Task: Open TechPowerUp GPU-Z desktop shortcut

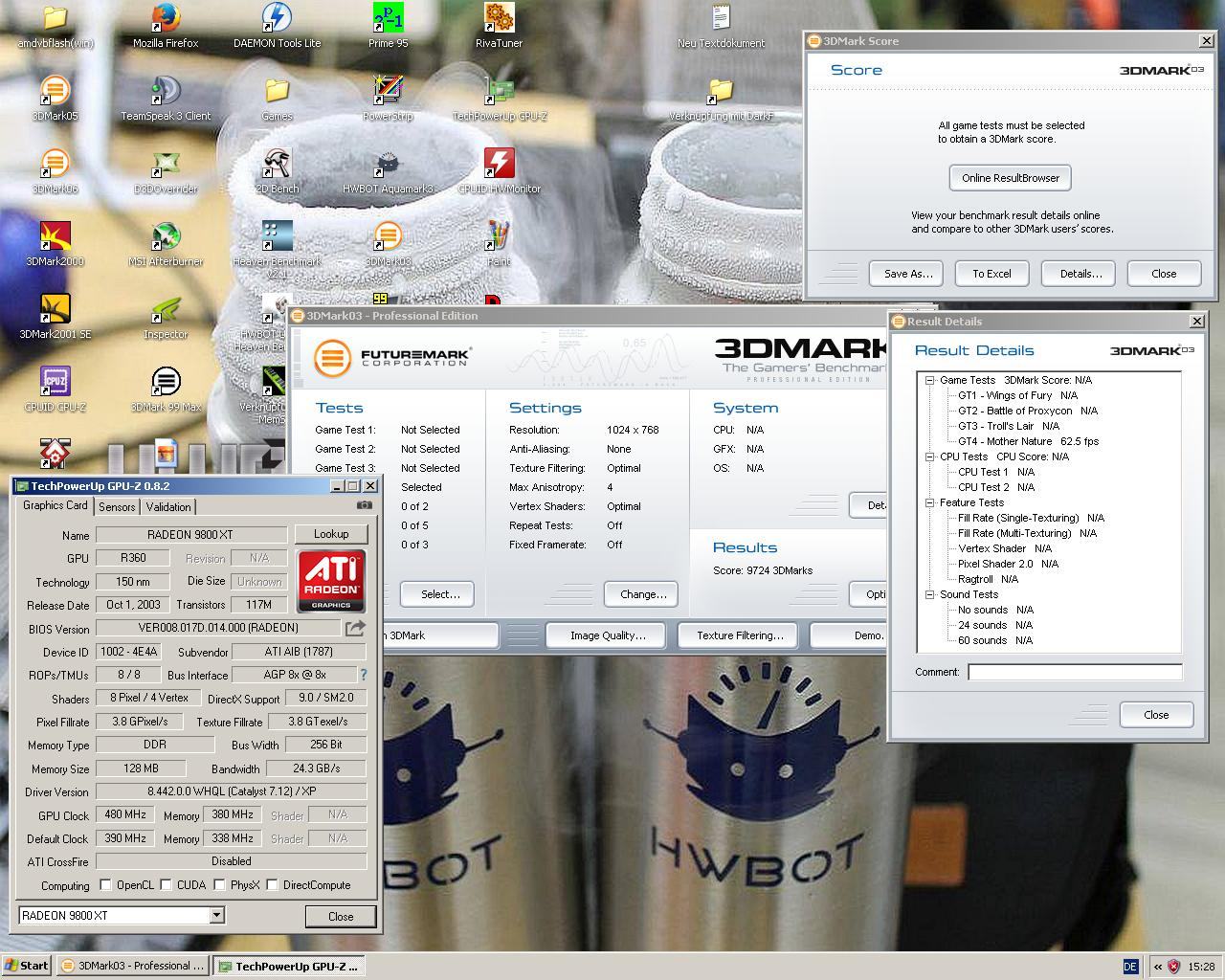Action: (x=499, y=99)
